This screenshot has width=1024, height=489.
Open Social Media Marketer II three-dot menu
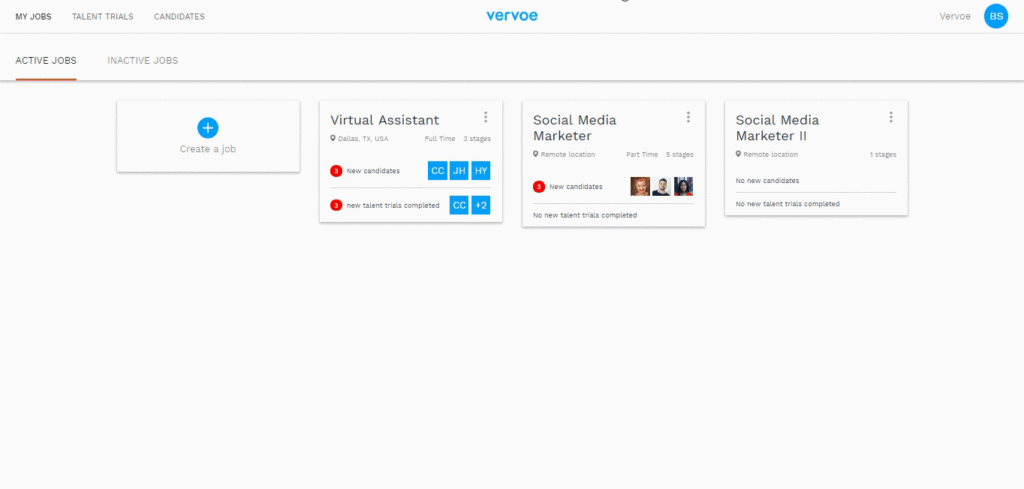[891, 117]
